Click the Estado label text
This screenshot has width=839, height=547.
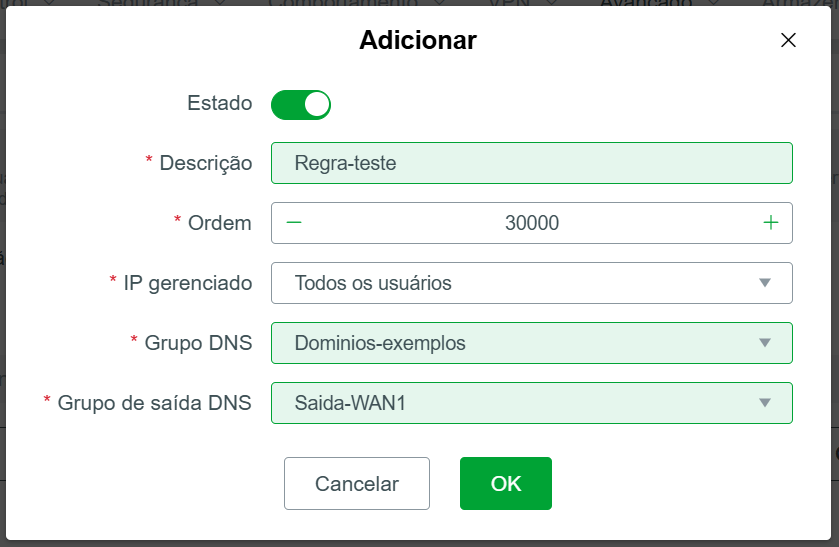click(x=219, y=103)
